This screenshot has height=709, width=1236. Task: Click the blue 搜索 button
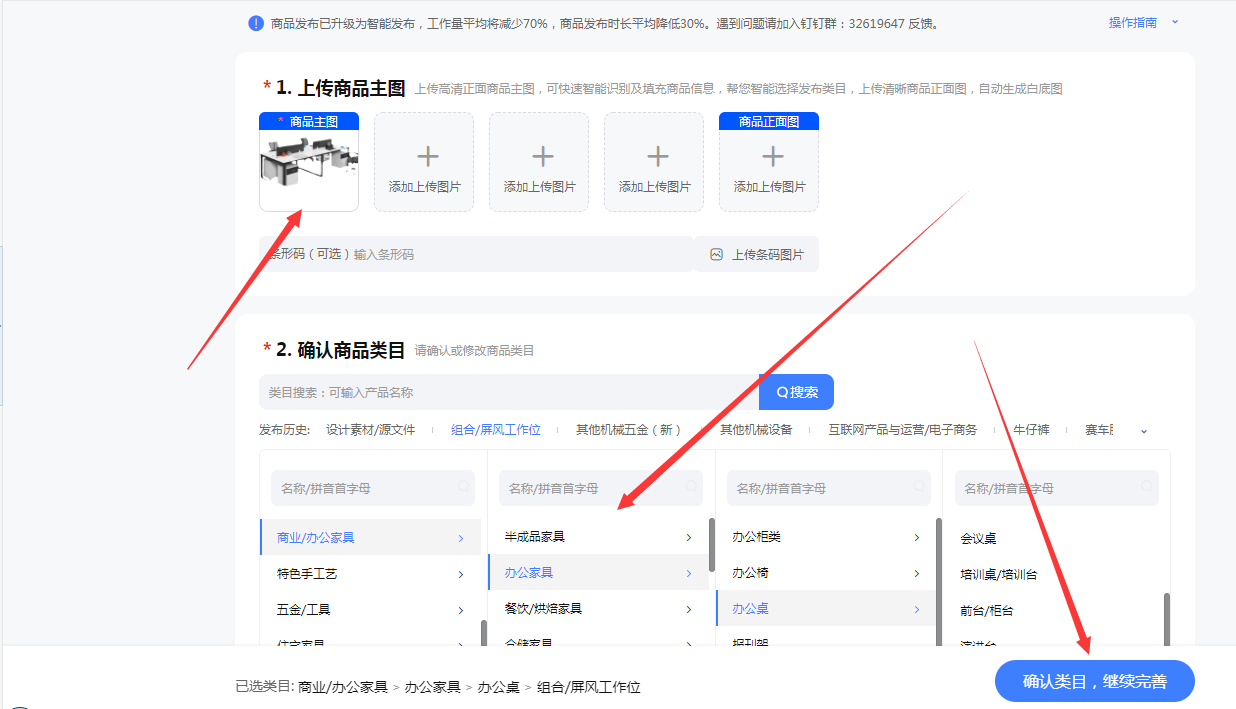796,392
